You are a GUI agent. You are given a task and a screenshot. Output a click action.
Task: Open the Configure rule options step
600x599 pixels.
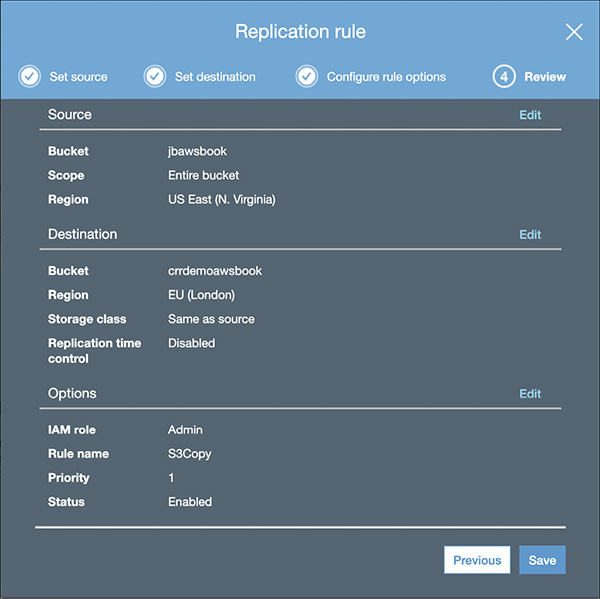tap(386, 77)
